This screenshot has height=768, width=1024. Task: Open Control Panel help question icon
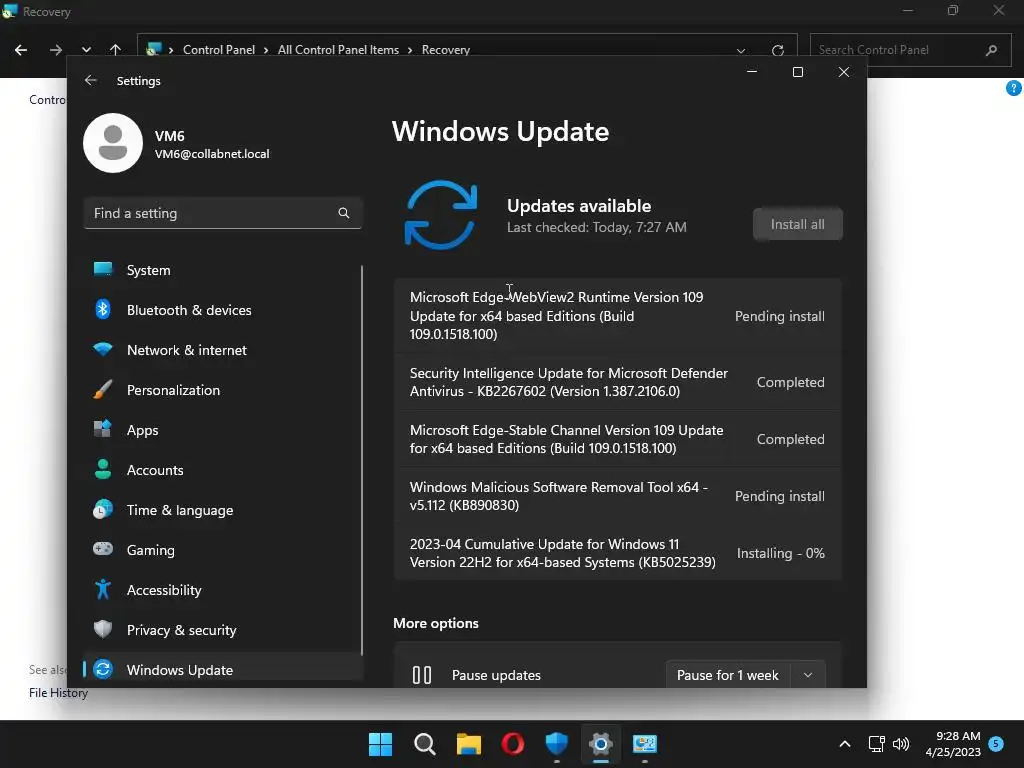click(1014, 88)
